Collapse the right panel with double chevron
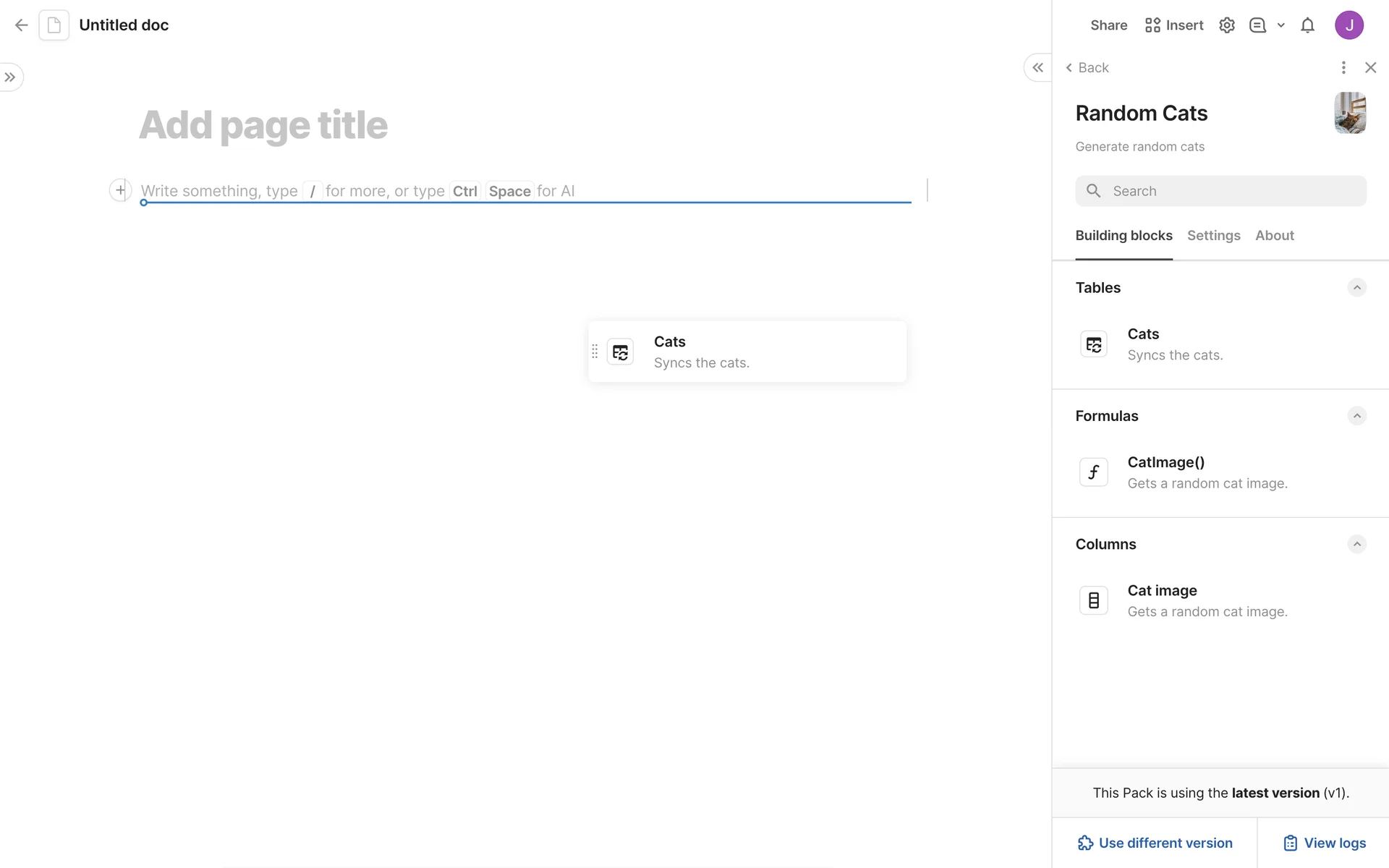The image size is (1389, 868). coord(1037,67)
